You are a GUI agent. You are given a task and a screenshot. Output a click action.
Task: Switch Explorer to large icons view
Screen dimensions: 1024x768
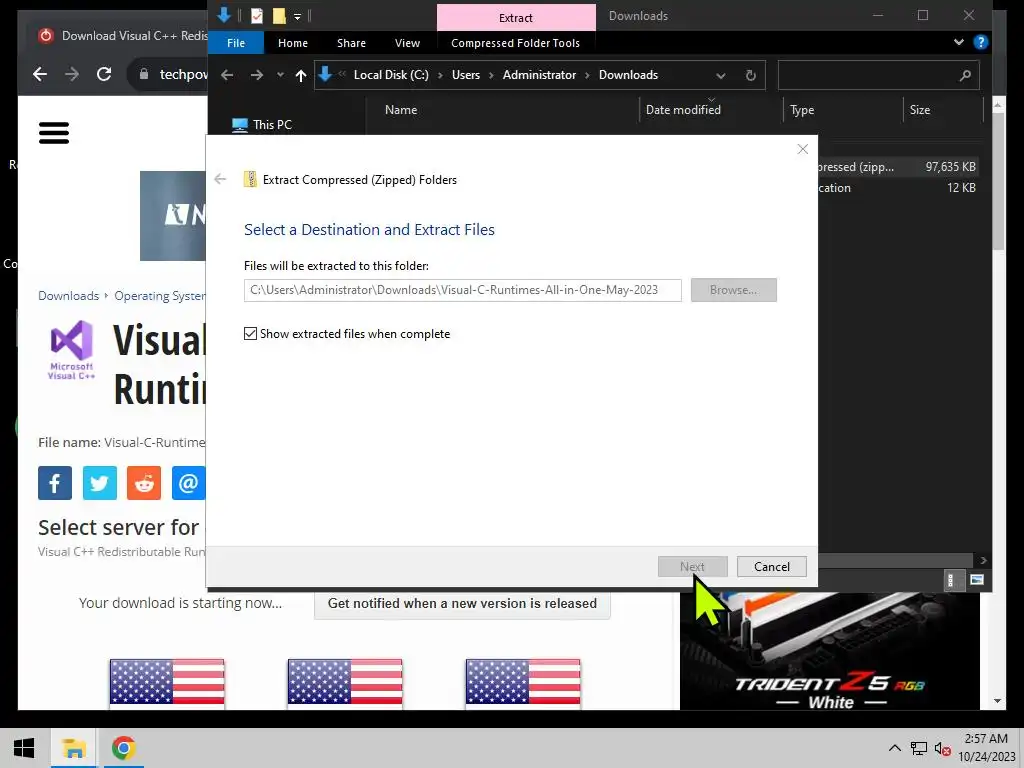pos(976,580)
